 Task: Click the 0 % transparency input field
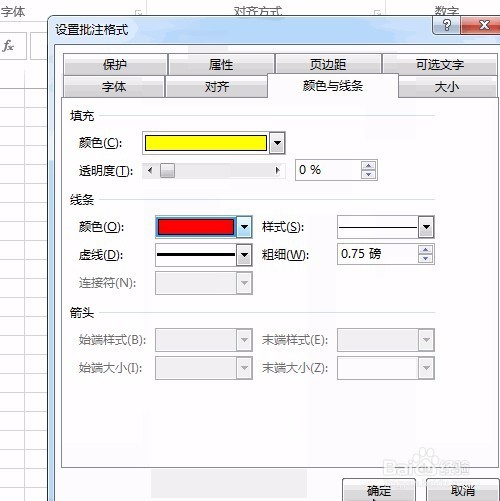click(328, 170)
